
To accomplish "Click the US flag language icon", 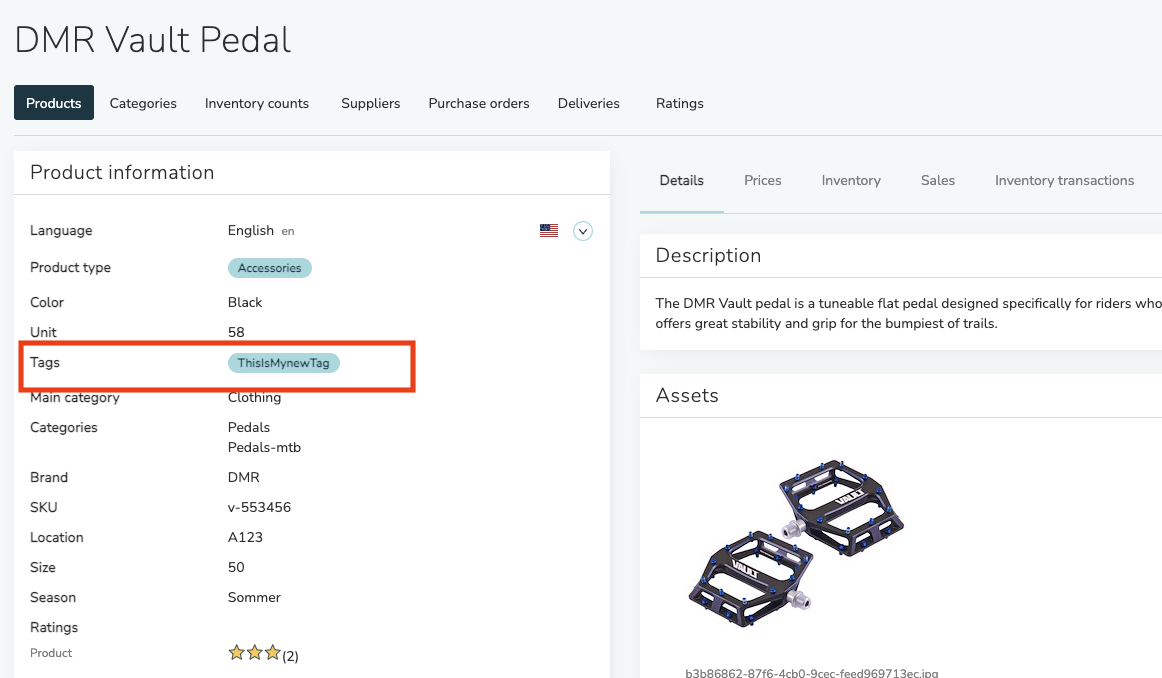I will (x=549, y=230).
